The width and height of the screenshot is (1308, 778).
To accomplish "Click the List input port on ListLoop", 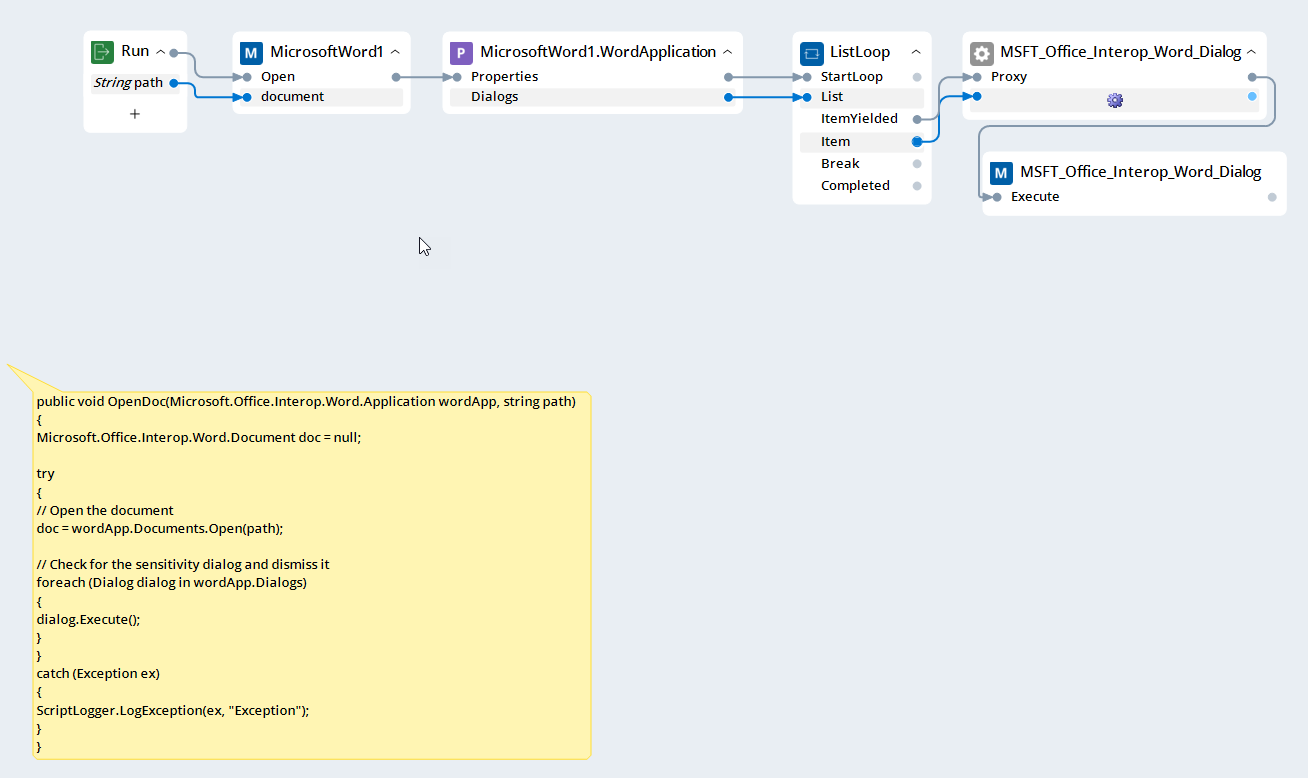I will (x=807, y=97).
